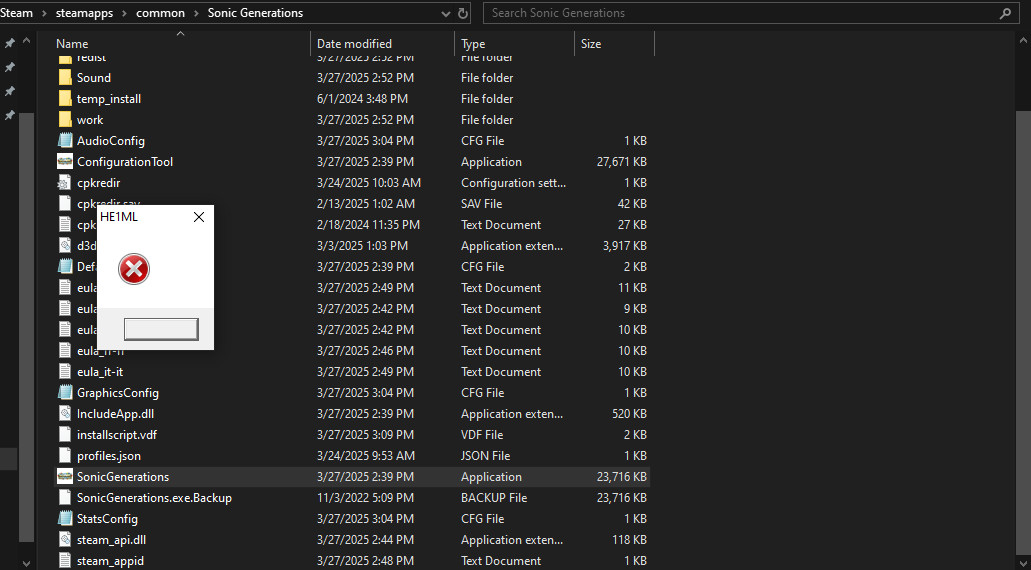Click the work folder icon
Screen dimensions: 1031x570
65,120
